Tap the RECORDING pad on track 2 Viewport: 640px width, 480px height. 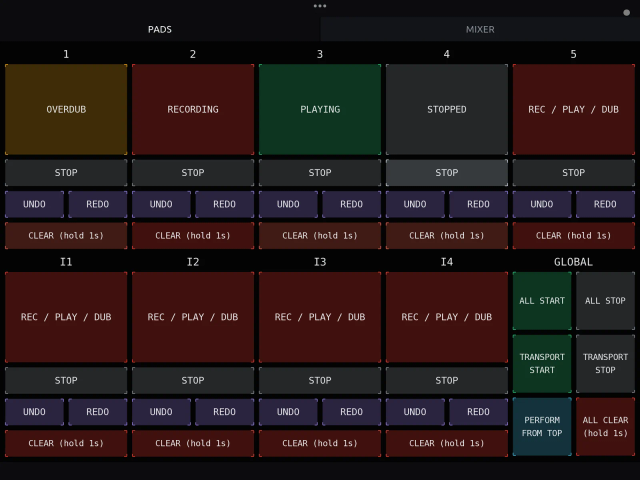[x=193, y=109]
